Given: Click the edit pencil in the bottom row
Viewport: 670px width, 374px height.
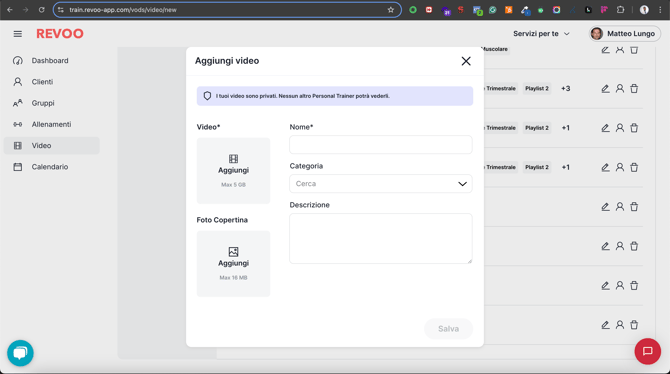Looking at the screenshot, I should [x=605, y=325].
